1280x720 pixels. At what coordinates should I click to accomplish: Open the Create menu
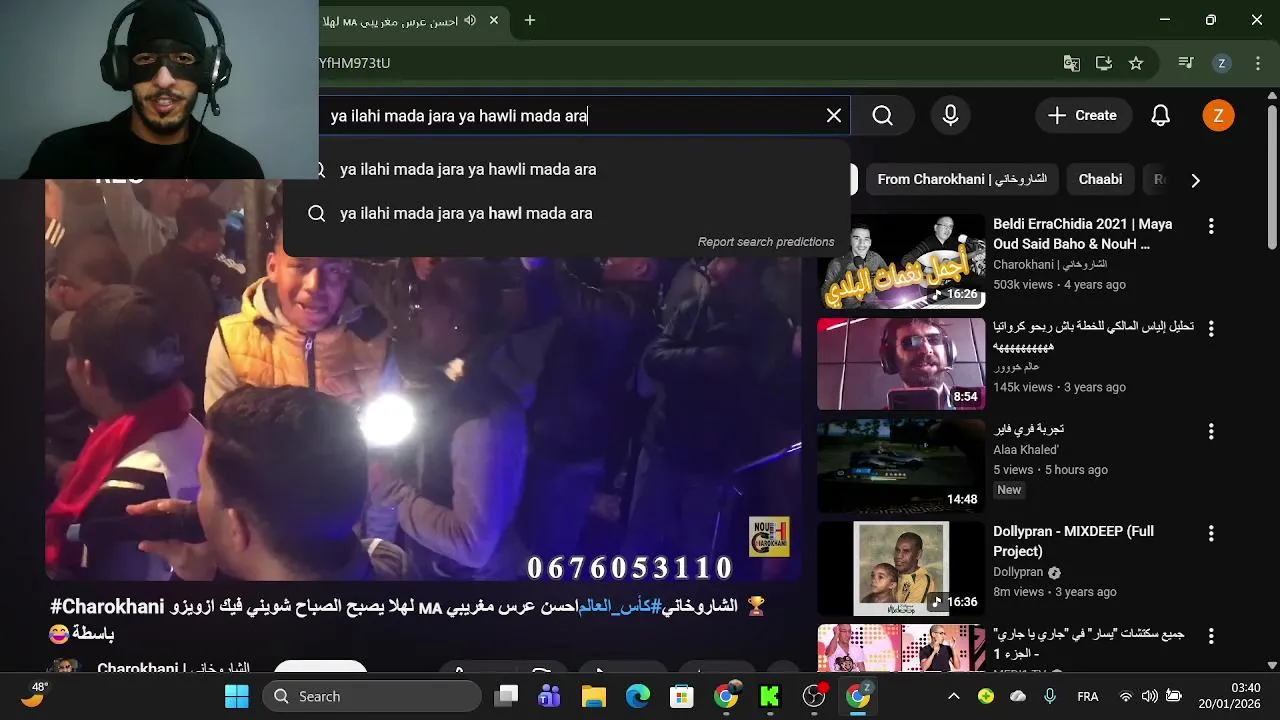tap(1082, 116)
